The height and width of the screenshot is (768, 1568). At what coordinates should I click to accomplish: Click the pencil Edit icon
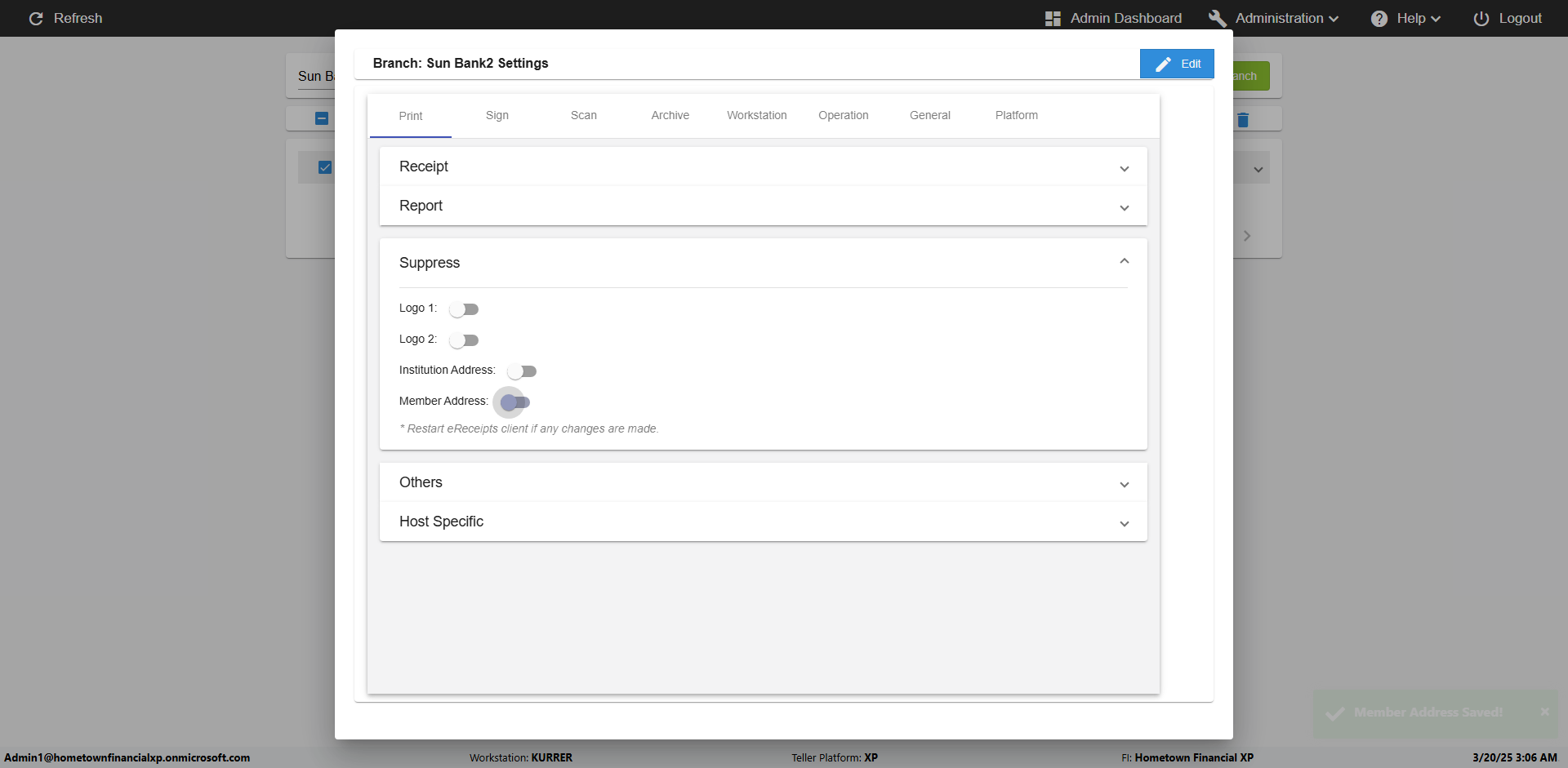pyautogui.click(x=1164, y=64)
